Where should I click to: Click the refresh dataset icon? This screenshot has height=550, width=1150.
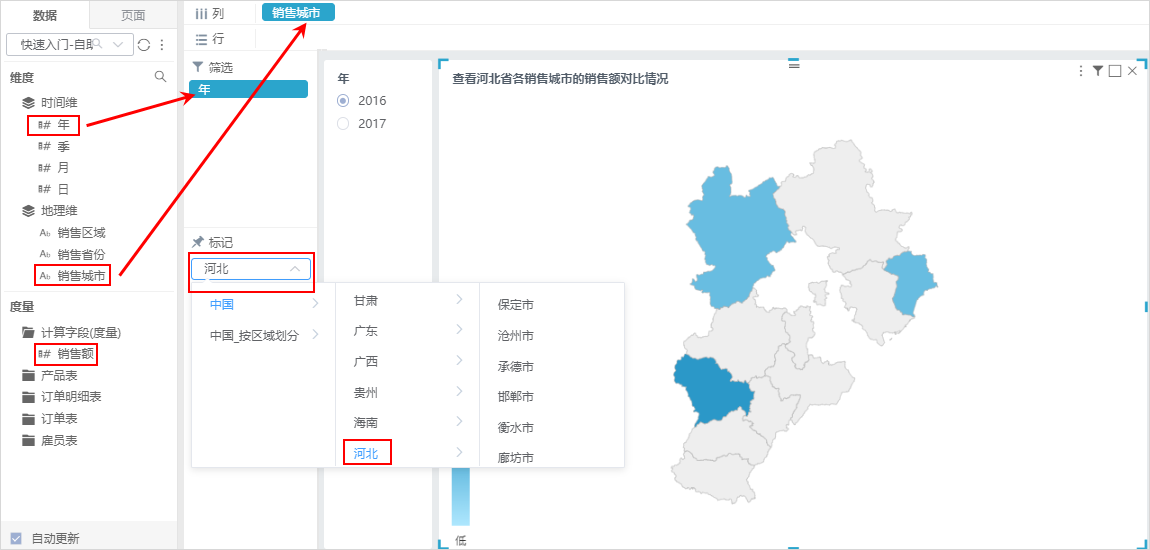(144, 45)
